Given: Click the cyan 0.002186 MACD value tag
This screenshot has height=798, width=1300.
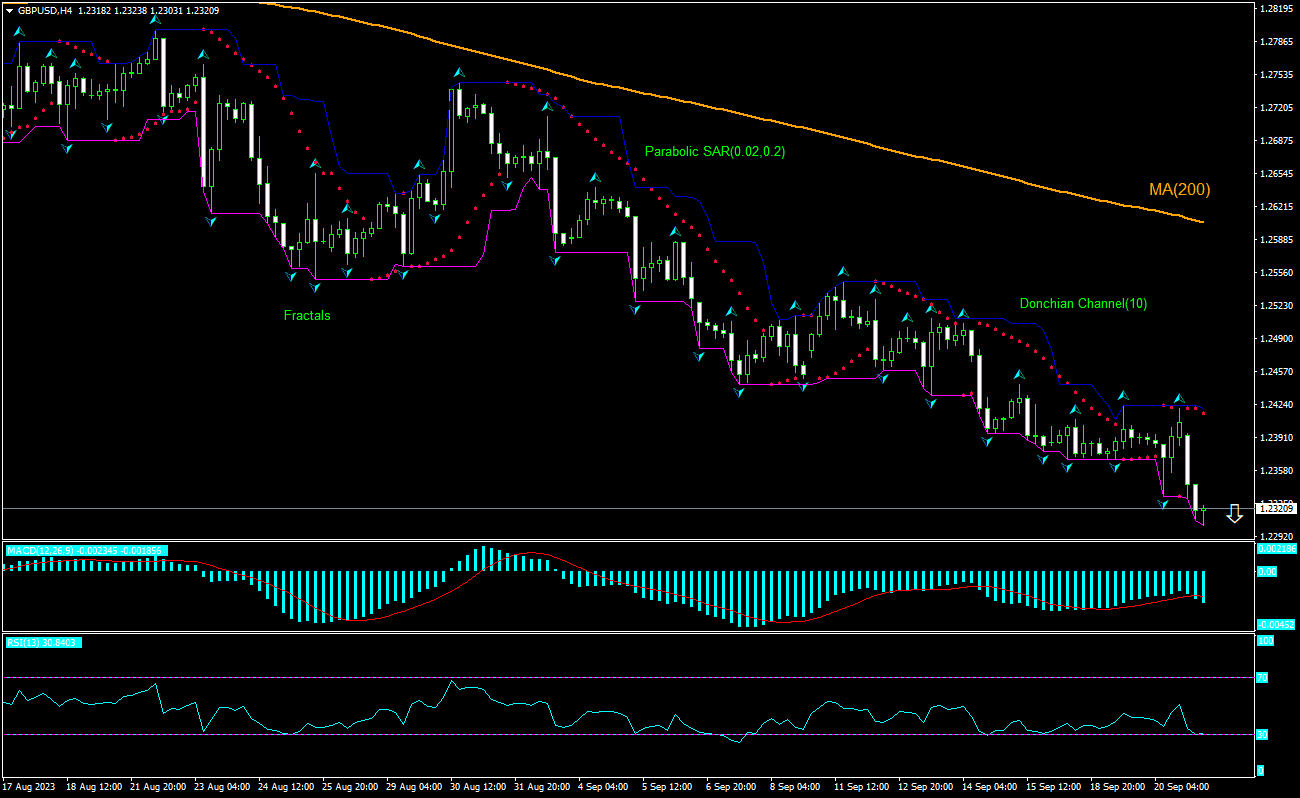Looking at the screenshot, I should point(1276,549).
